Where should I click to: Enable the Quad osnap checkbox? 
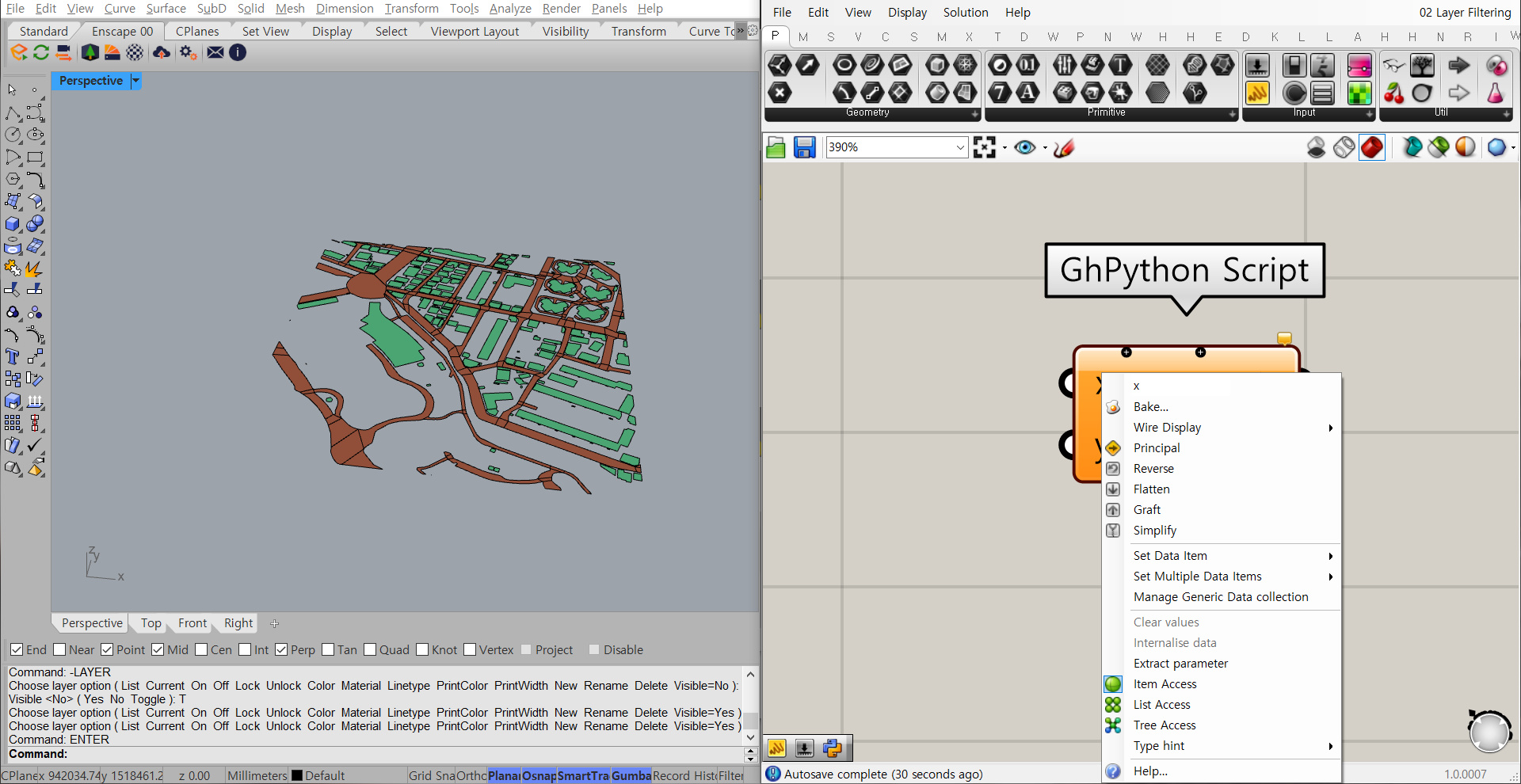(370, 650)
